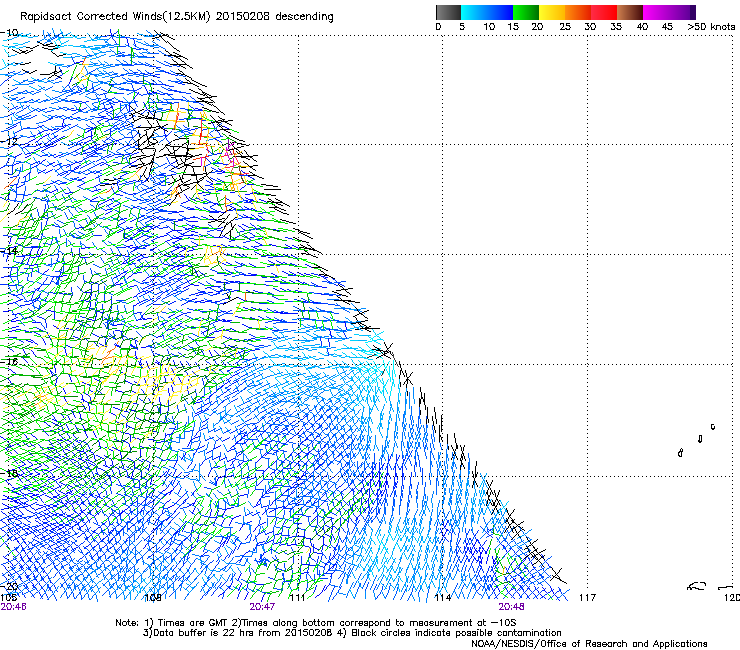The height and width of the screenshot is (650, 740).
Task: Click the legend number '10'
Action: tap(489, 27)
